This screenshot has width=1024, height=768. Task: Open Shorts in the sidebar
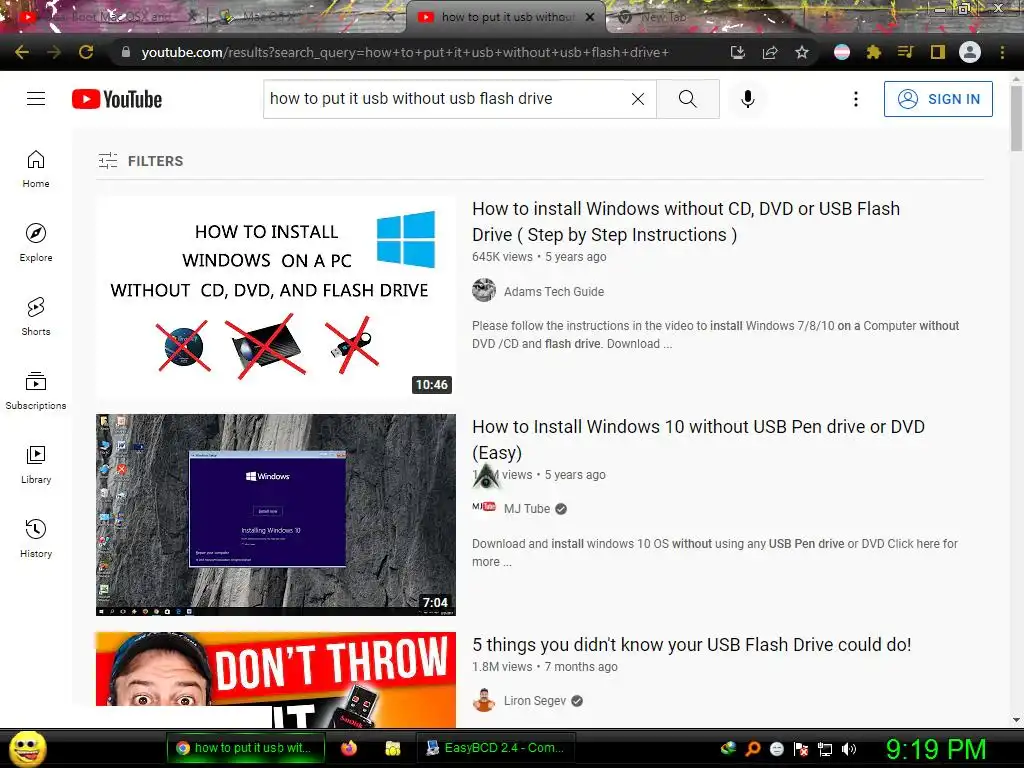[36, 316]
